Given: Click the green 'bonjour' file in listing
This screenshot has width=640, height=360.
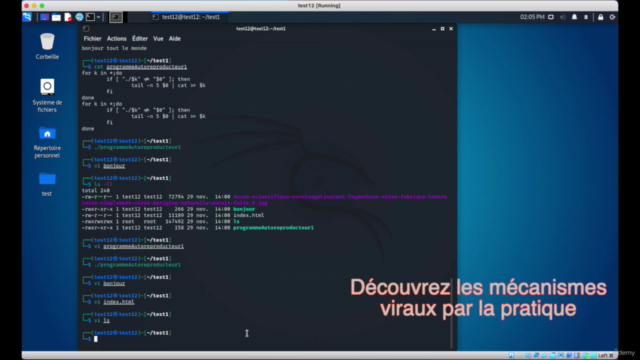Looking at the screenshot, I should (244, 209).
